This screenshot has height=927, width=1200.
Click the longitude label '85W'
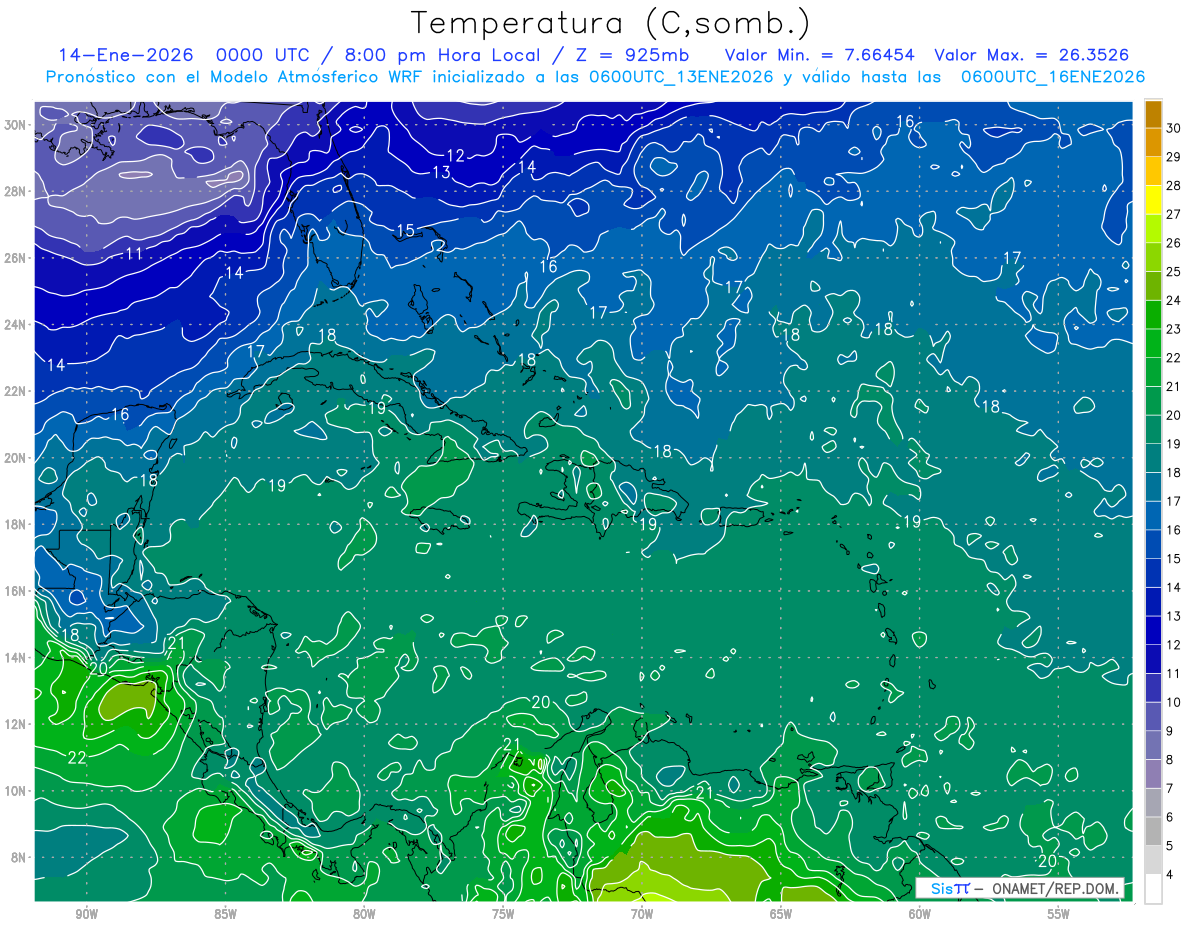225,913
